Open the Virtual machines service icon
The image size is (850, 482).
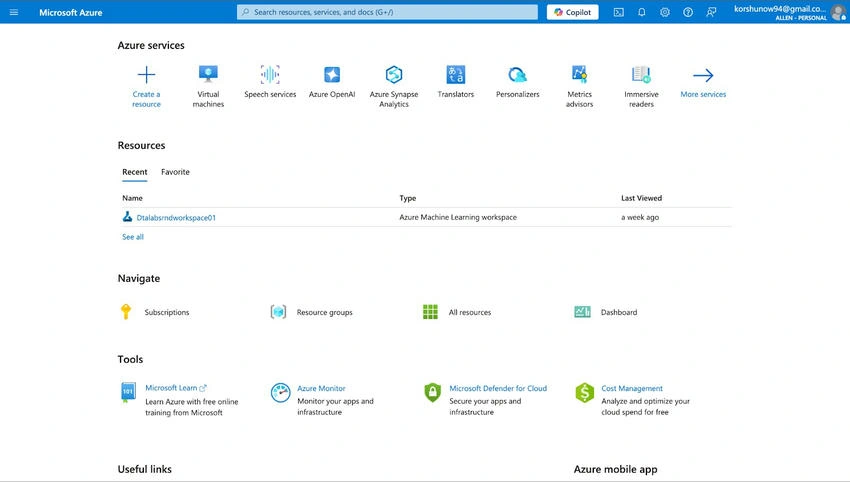click(208, 74)
